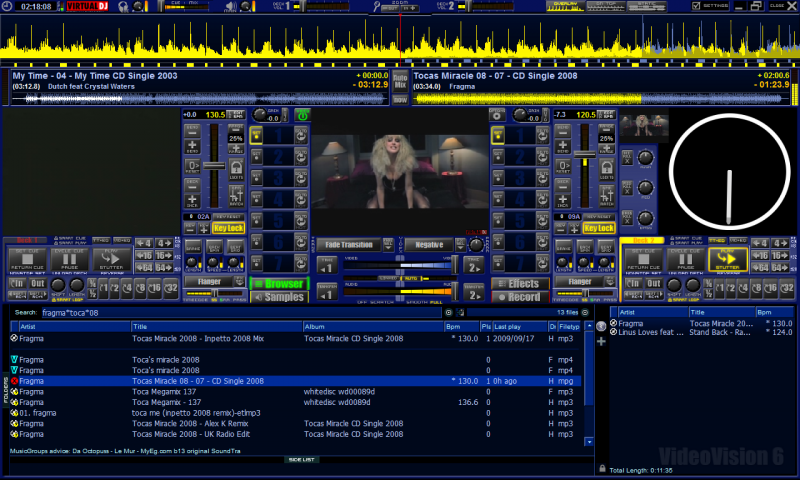Viewport: 800px width, 480px height.
Task: Click Deck 1 pitch slider handle
Action: [x=214, y=166]
